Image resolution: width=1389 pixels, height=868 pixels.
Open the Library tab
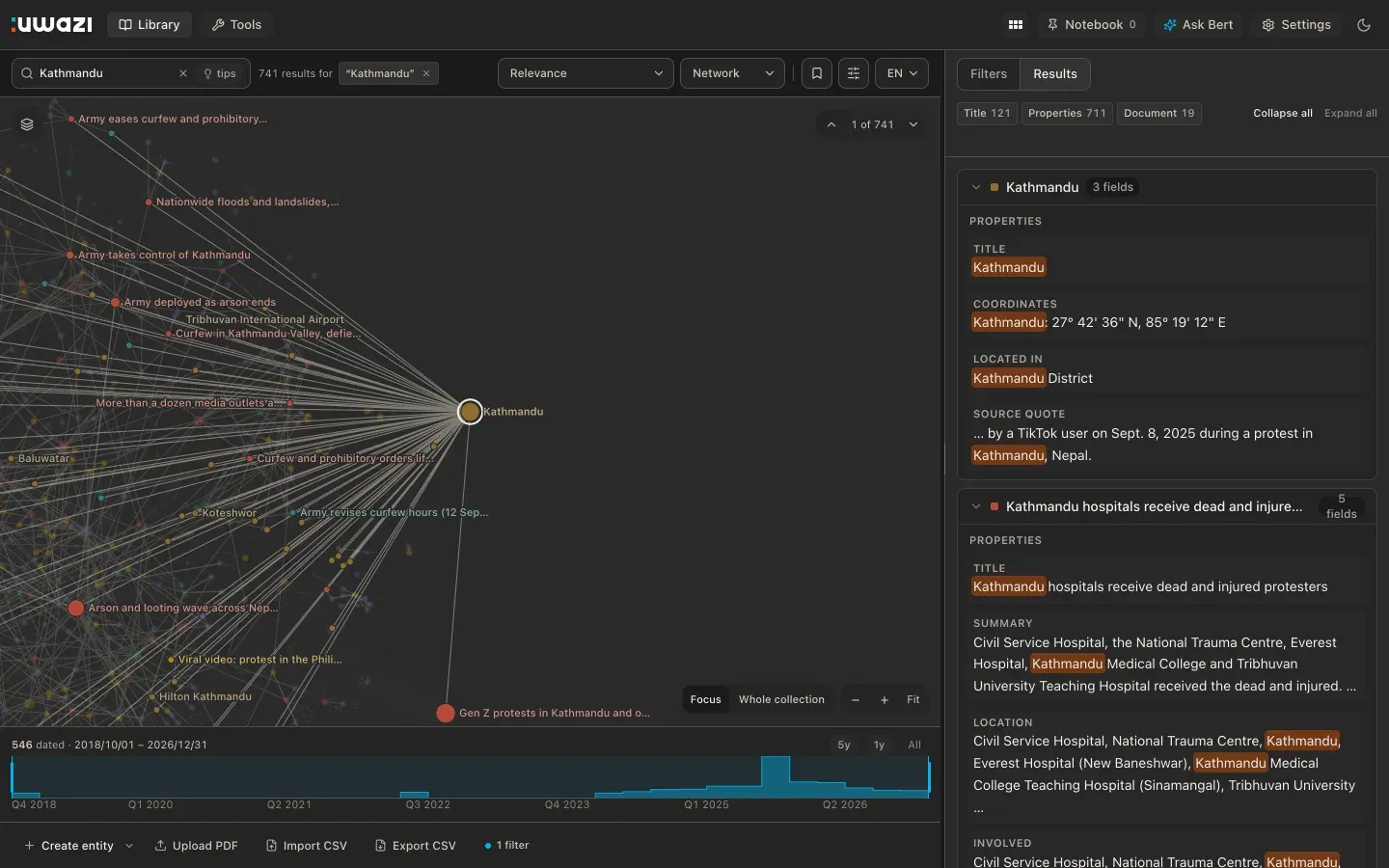coord(150,25)
